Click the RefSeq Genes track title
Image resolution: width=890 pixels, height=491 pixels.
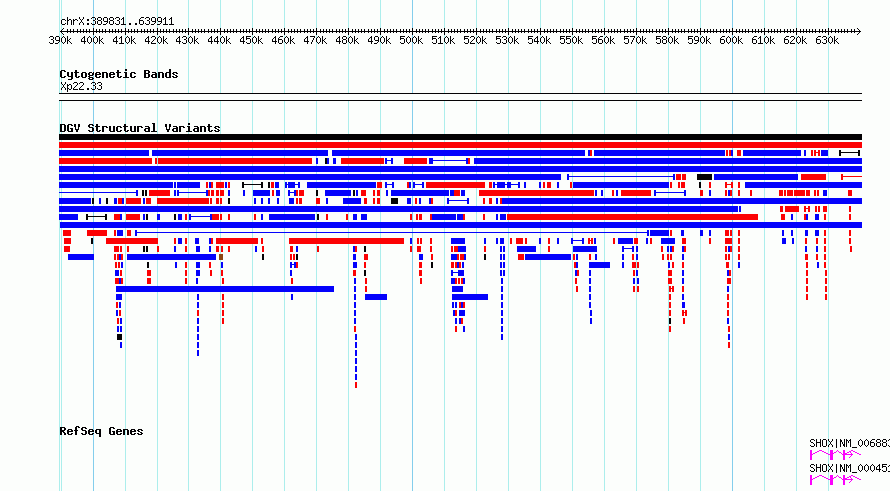101,431
